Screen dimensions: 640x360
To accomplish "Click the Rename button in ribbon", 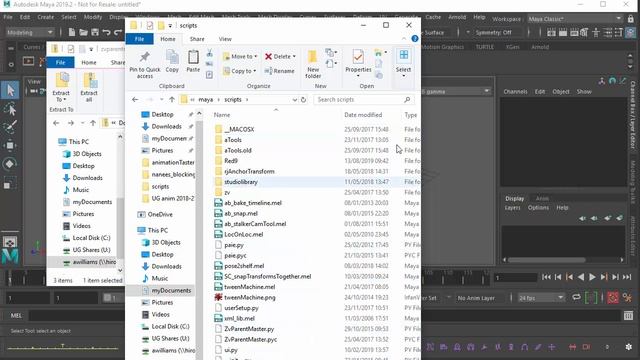I will click(280, 71).
